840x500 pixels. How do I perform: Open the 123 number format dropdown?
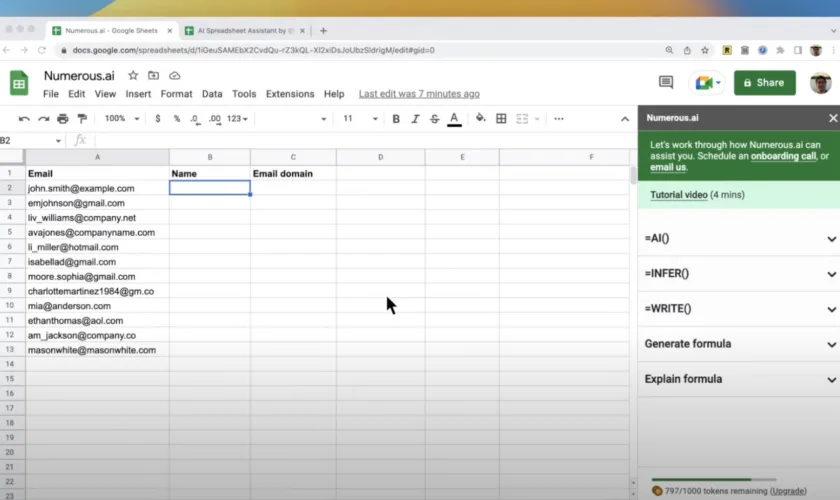click(x=237, y=119)
